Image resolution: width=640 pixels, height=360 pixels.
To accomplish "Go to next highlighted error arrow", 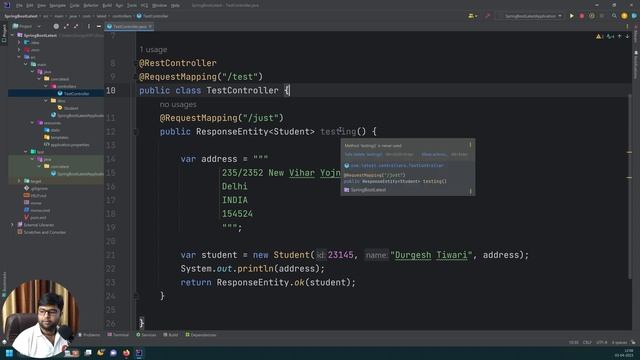I will pos(627,37).
